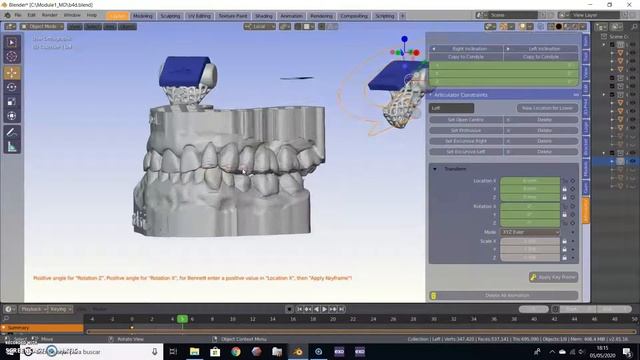Click the green Rotation X value field
This screenshot has height=360, width=640.
tap(530, 206)
